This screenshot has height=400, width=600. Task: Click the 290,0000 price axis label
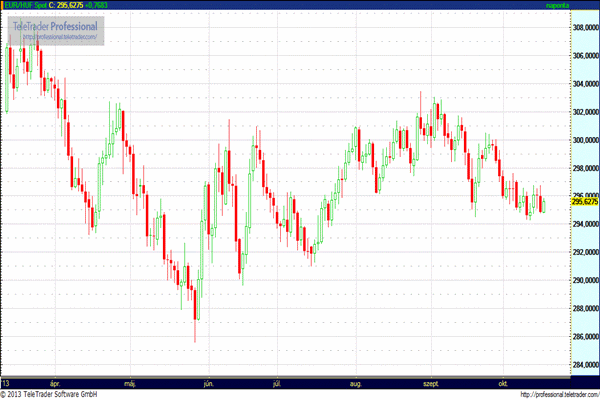point(584,281)
